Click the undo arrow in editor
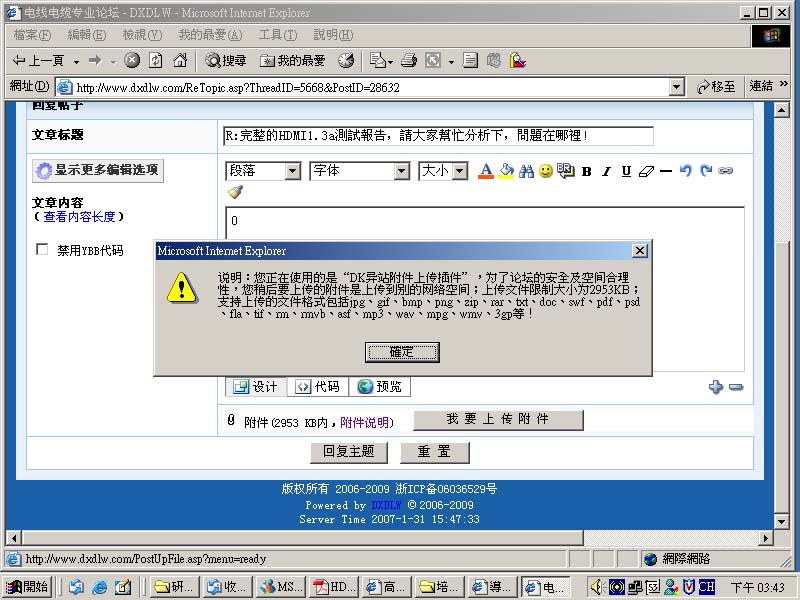The width and height of the screenshot is (800, 600). [685, 171]
